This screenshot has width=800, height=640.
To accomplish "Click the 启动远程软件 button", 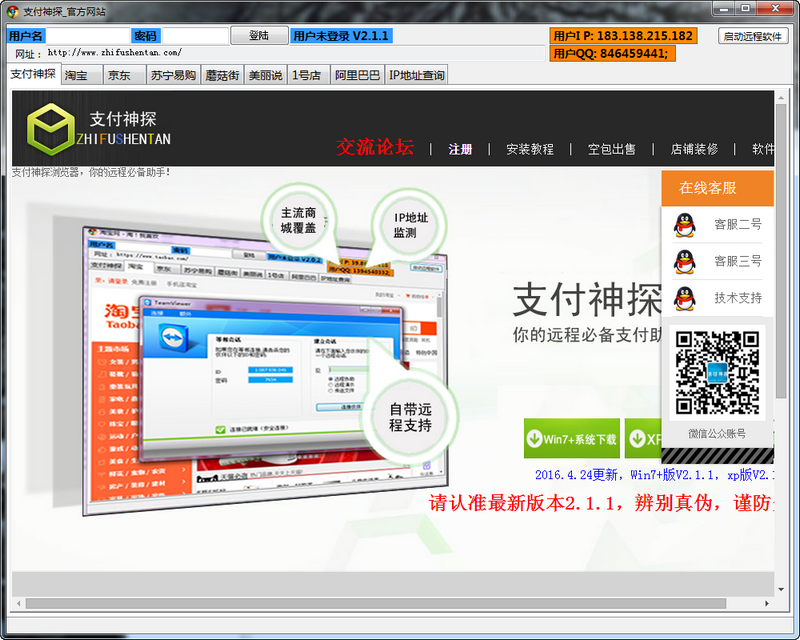I will 752,34.
